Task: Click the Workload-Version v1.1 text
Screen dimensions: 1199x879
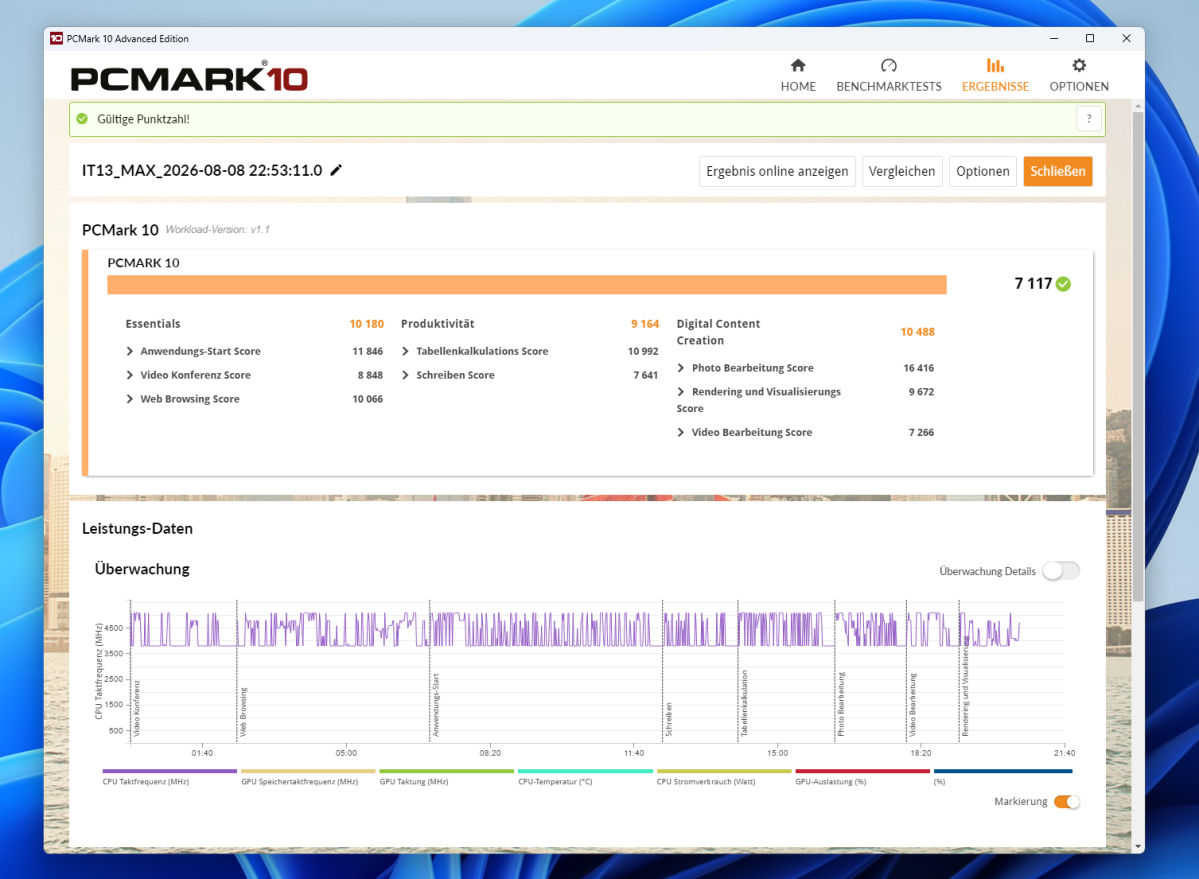Action: click(217, 229)
